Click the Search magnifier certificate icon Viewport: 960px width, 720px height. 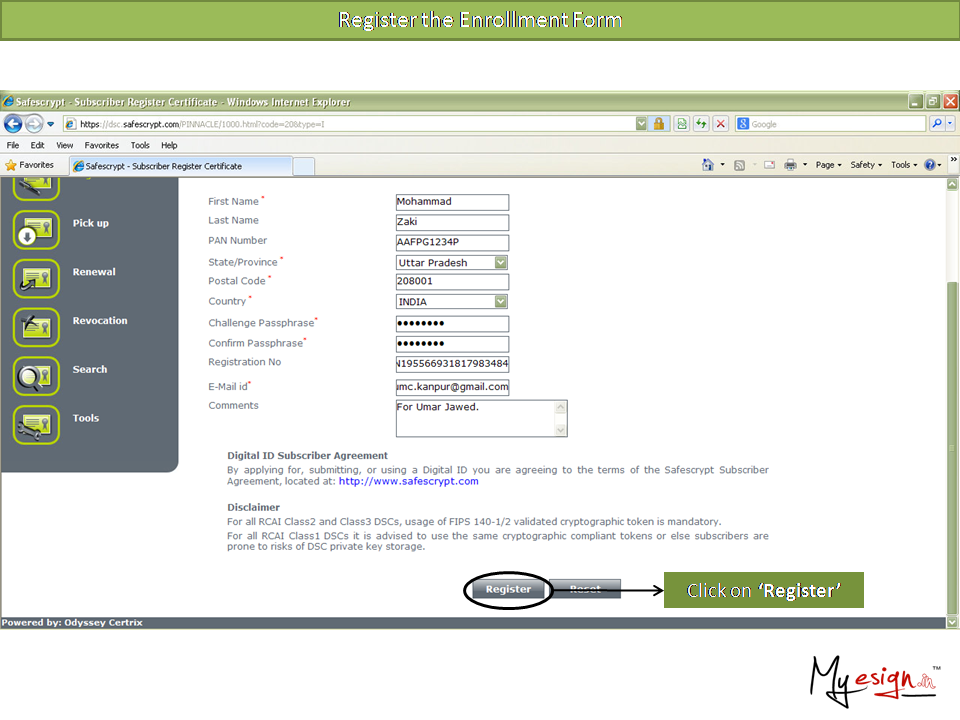coord(36,376)
